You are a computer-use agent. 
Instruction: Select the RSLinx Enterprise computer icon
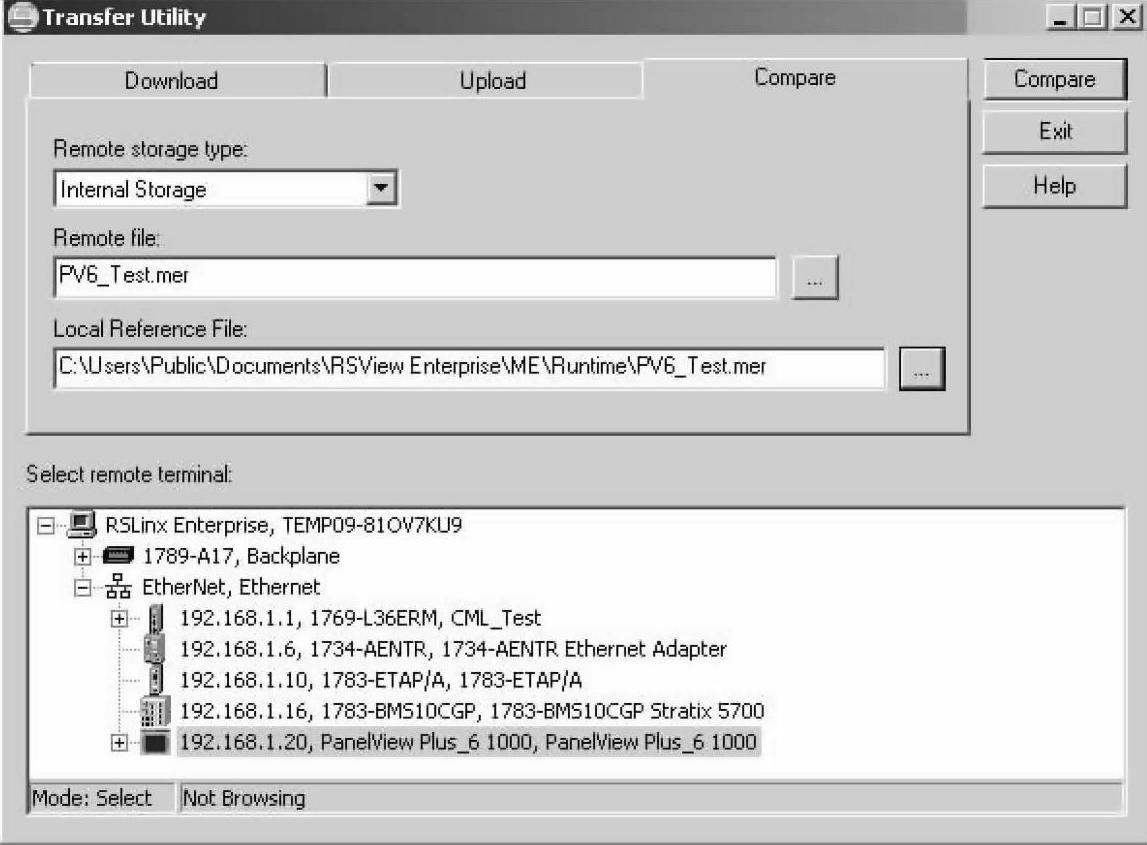point(82,525)
